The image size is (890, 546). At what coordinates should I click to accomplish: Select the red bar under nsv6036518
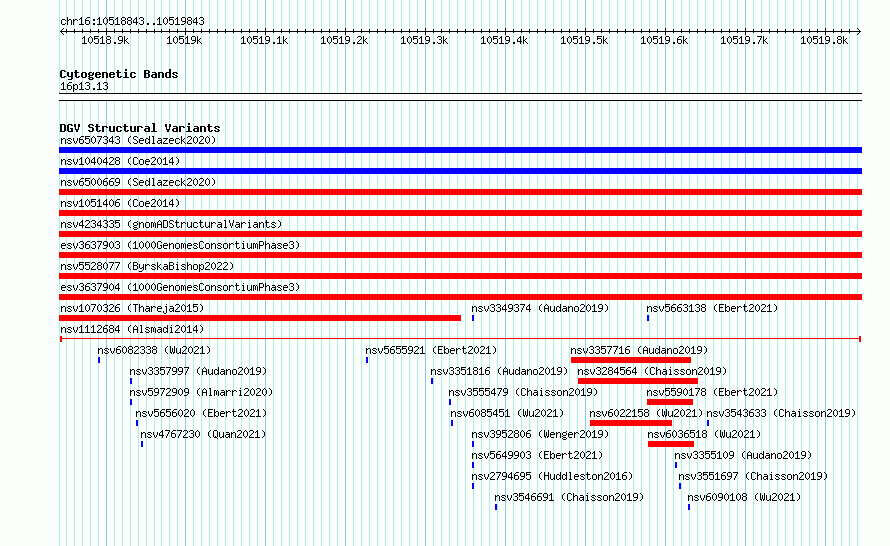click(x=671, y=444)
